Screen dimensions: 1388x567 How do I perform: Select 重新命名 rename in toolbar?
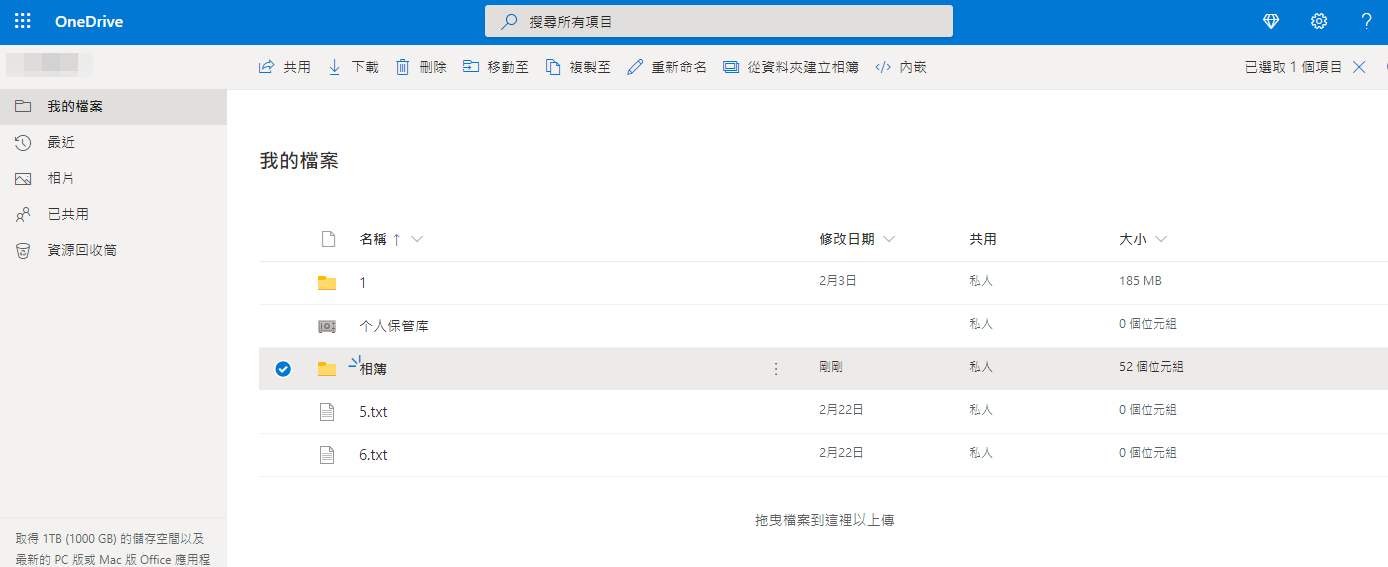click(x=666, y=67)
